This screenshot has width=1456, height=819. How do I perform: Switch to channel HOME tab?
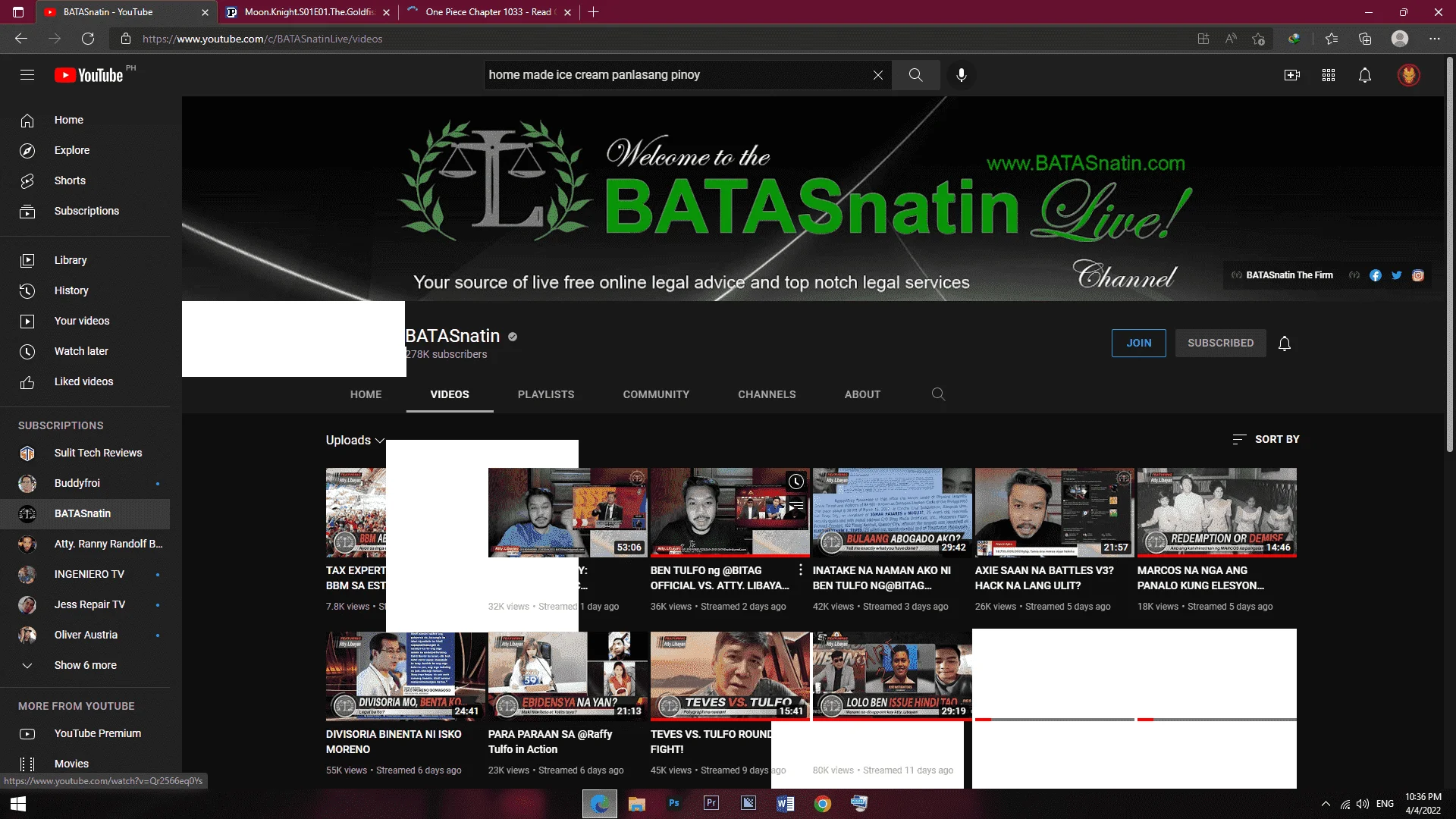[366, 394]
